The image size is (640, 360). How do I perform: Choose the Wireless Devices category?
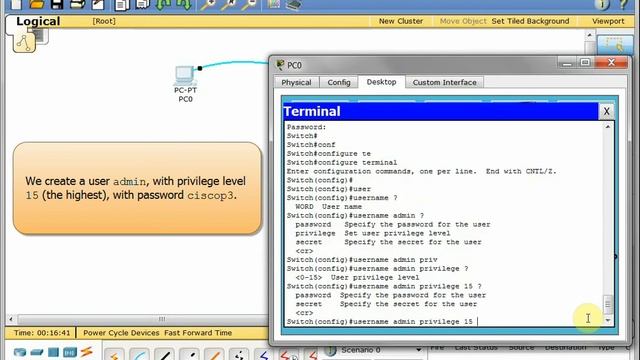[x=70, y=352]
